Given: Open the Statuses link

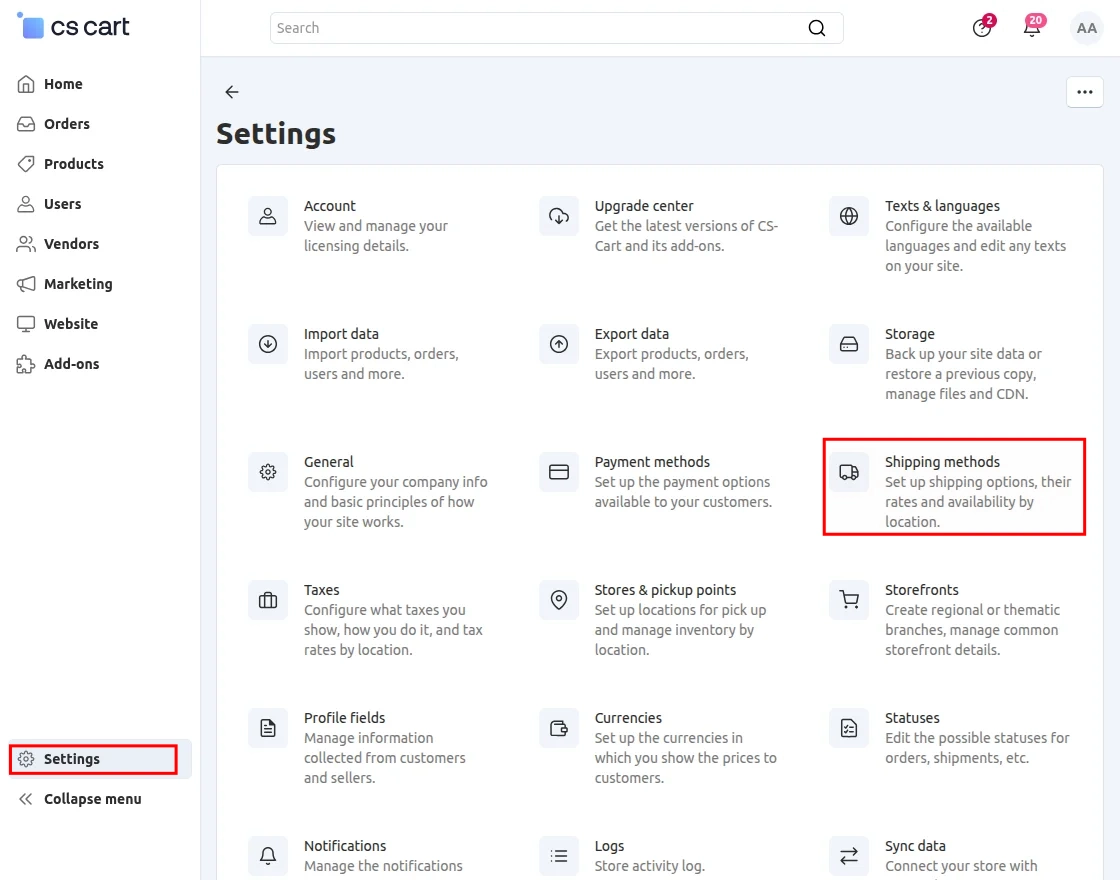Looking at the screenshot, I should (912, 718).
